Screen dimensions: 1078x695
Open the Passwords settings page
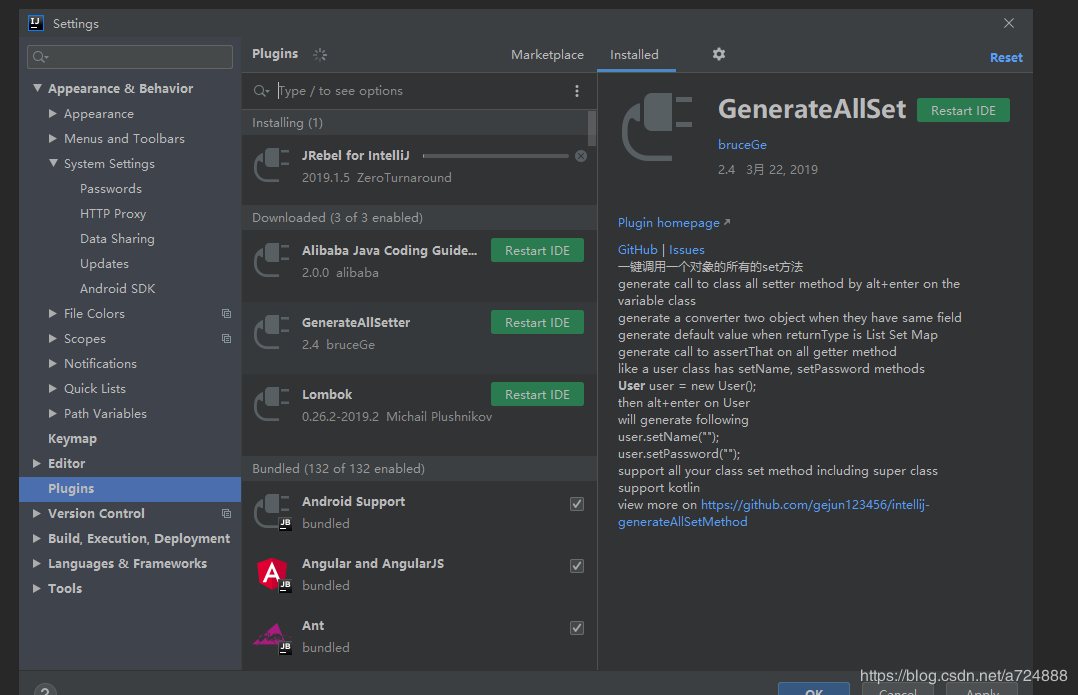[111, 188]
